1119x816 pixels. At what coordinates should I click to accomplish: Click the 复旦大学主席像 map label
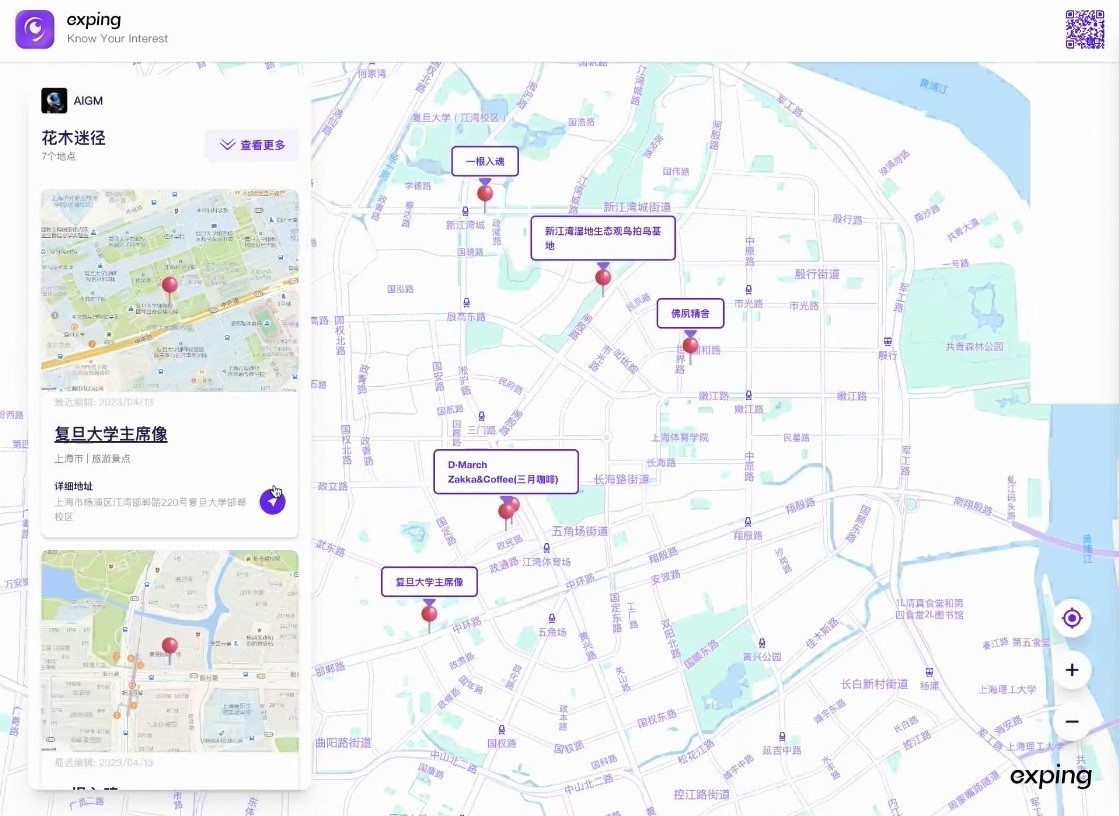click(429, 581)
